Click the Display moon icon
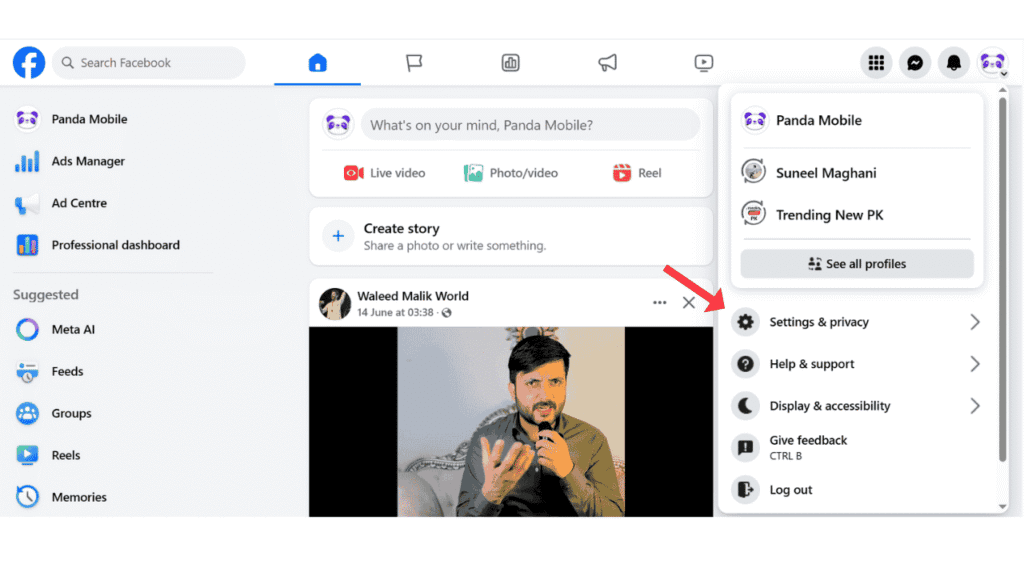 click(745, 406)
